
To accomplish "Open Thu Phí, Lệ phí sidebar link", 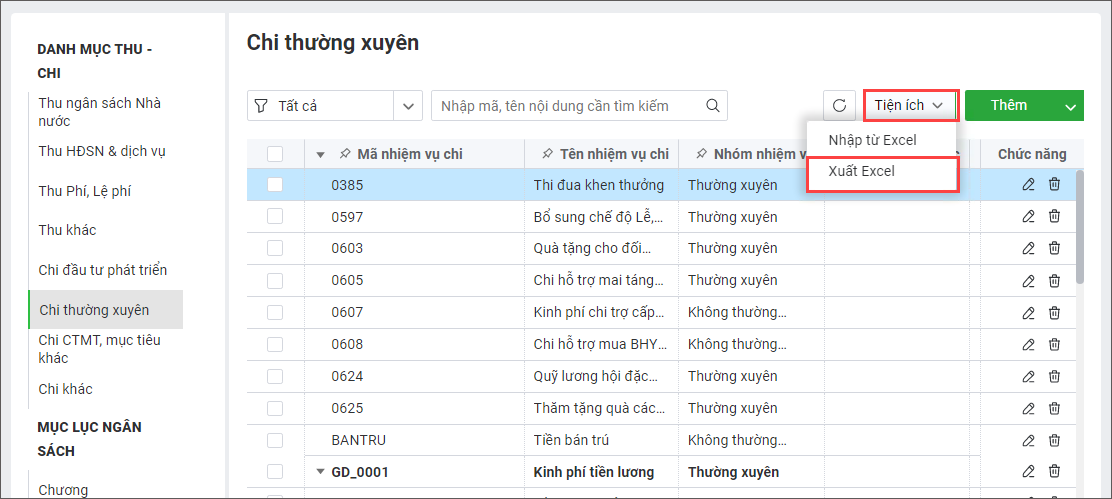I will pos(85,191).
